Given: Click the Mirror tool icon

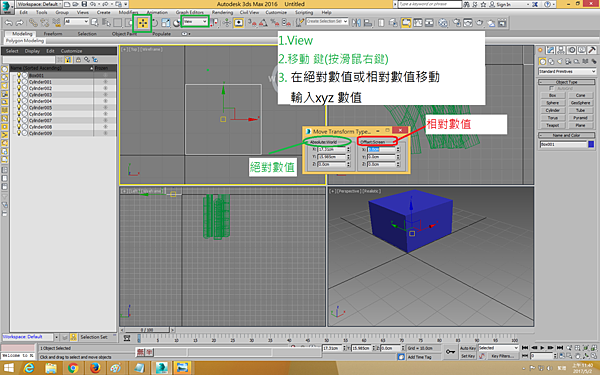Looking at the screenshot, I should click(x=356, y=23).
